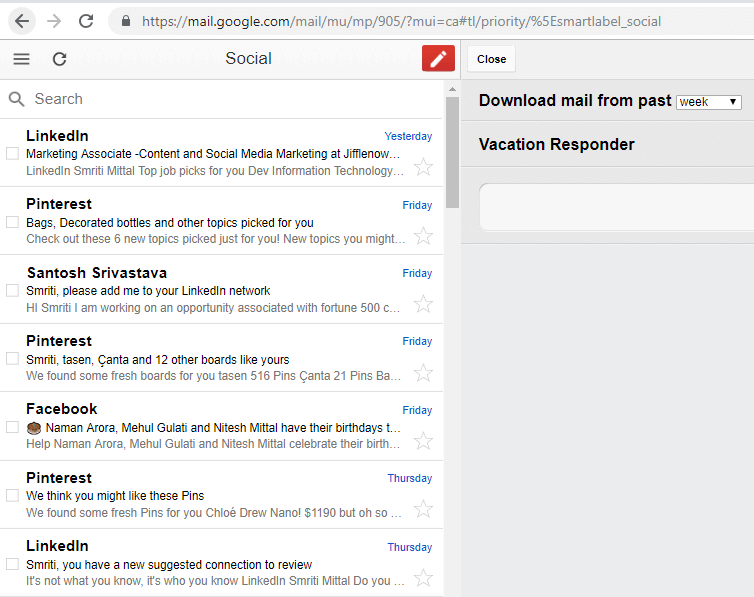Click the browser forward arrow
The height and width of the screenshot is (597, 754).
coord(54,21)
